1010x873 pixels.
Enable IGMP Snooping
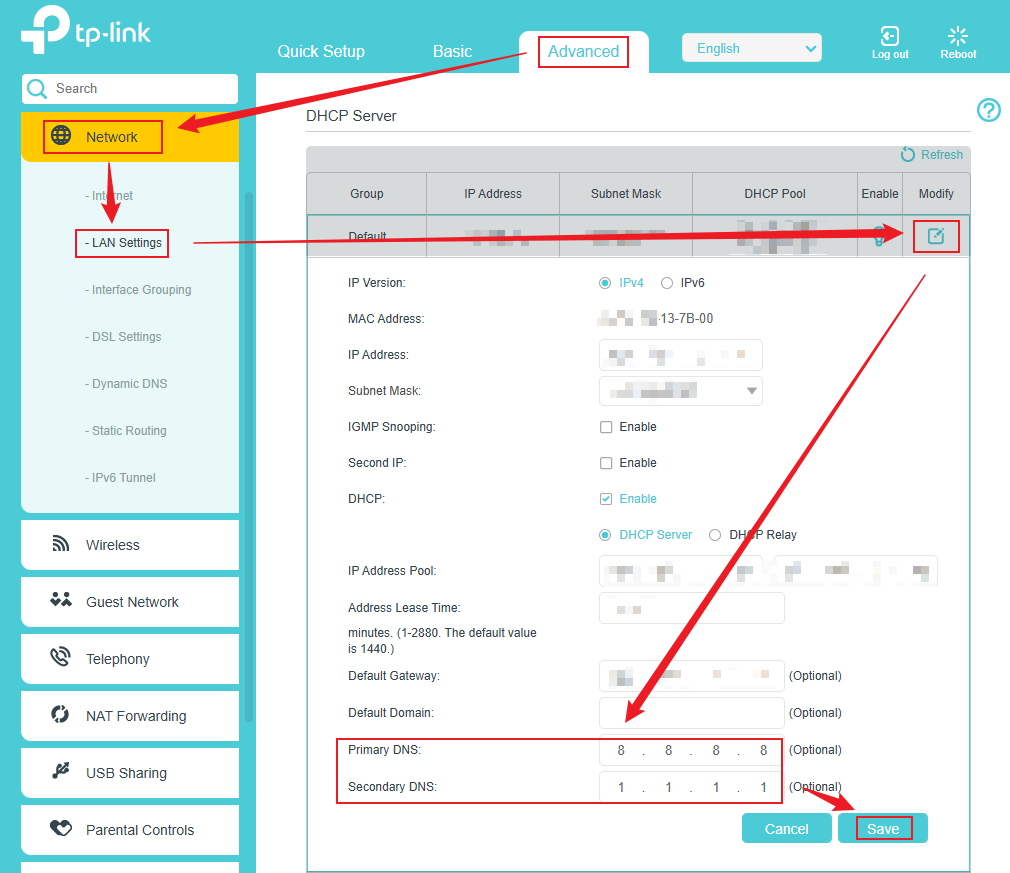coord(606,426)
